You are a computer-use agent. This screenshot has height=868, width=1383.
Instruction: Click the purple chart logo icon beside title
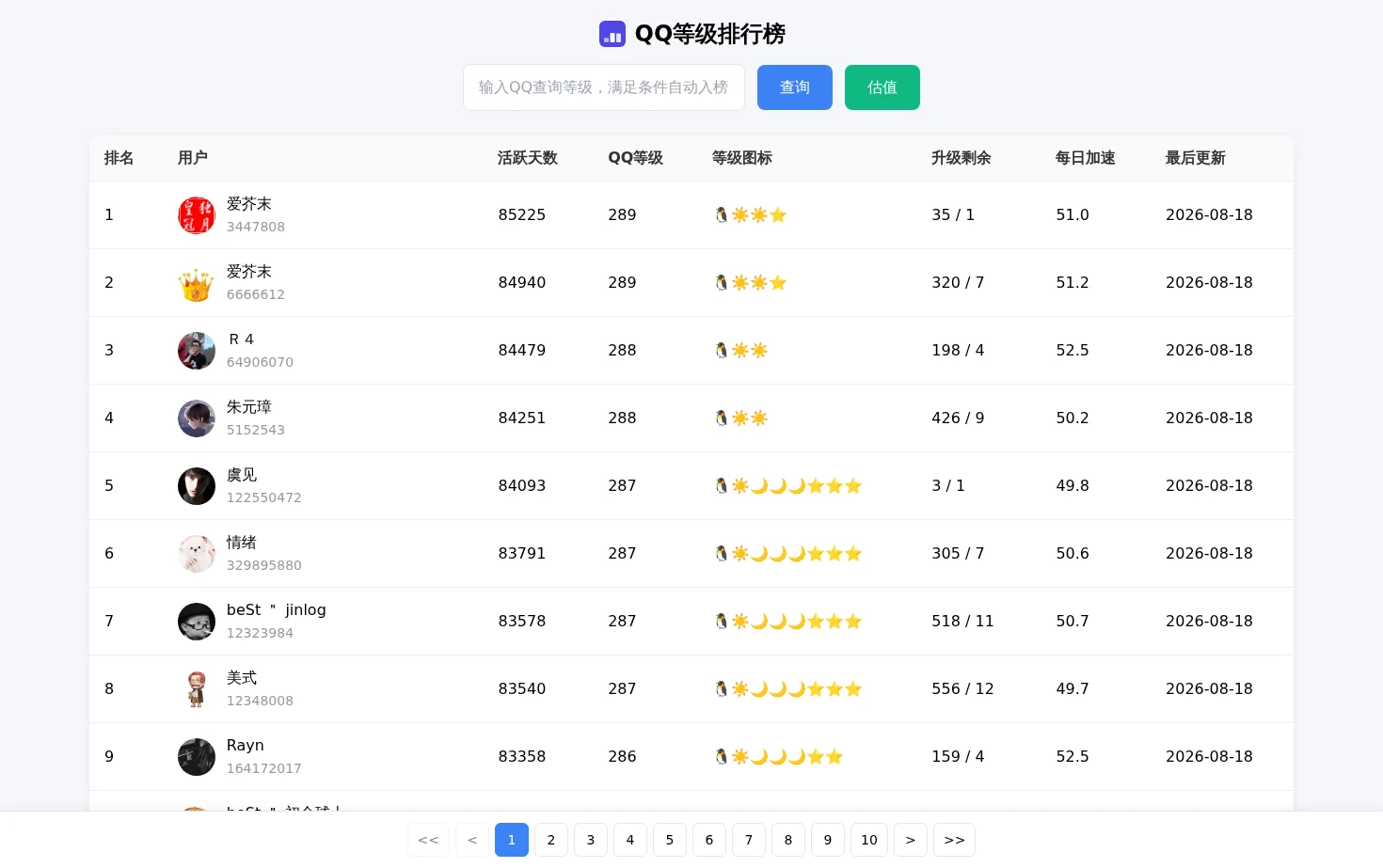point(612,34)
